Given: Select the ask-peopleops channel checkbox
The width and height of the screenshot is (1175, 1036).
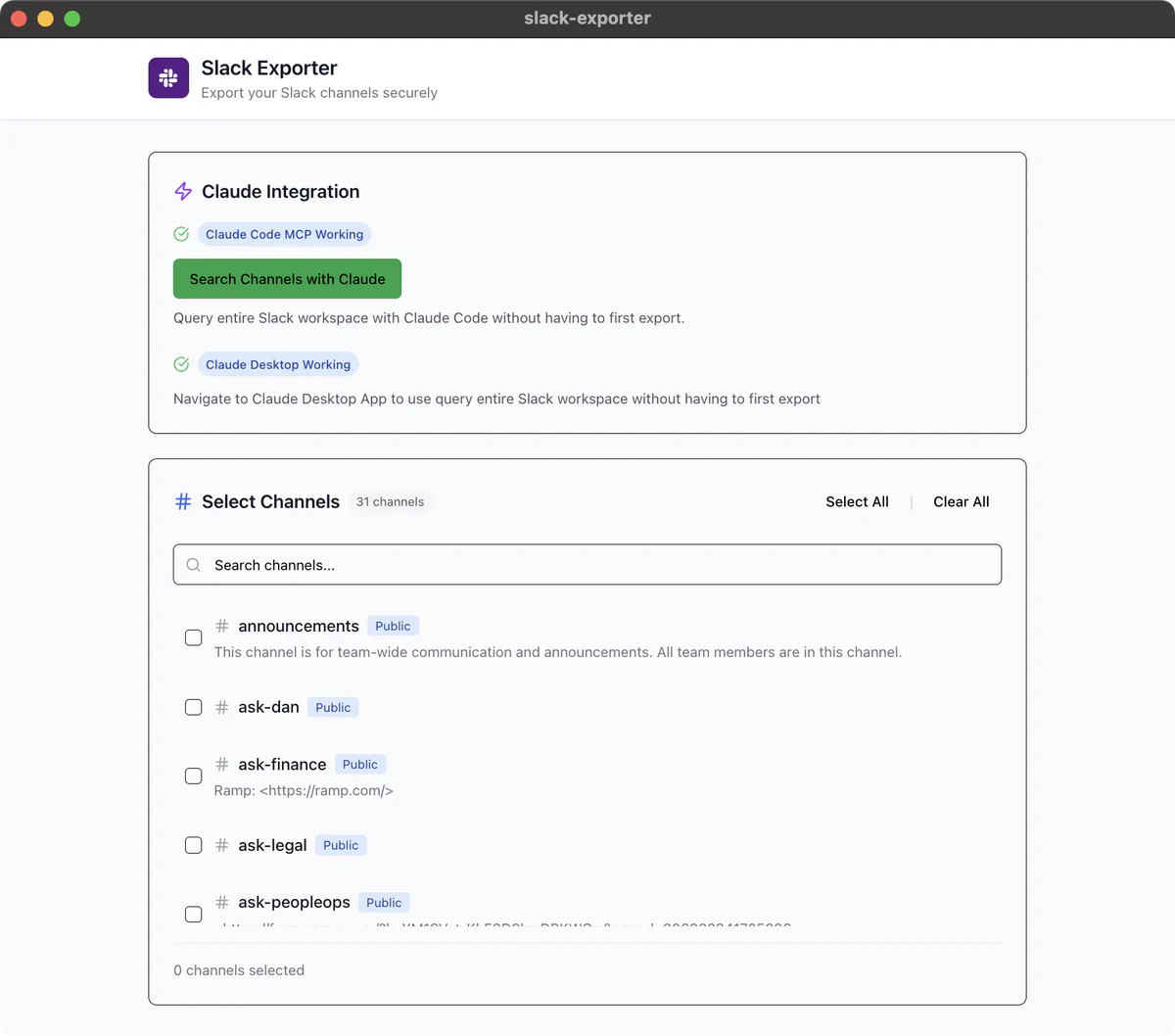Looking at the screenshot, I should click(193, 914).
